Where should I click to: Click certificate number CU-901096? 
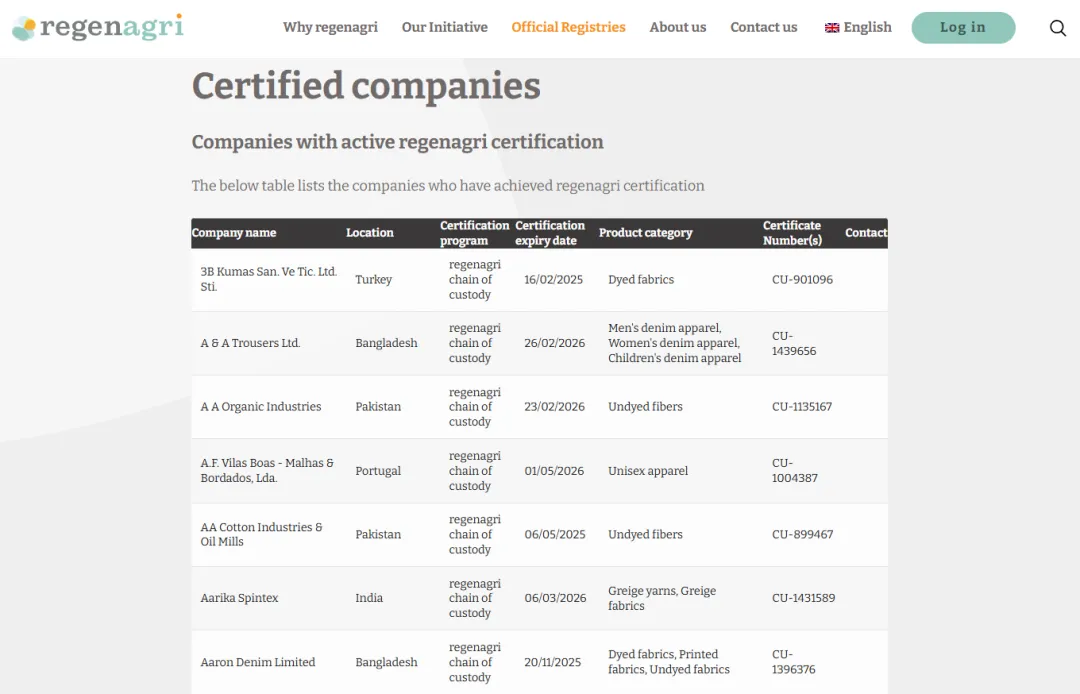click(802, 279)
